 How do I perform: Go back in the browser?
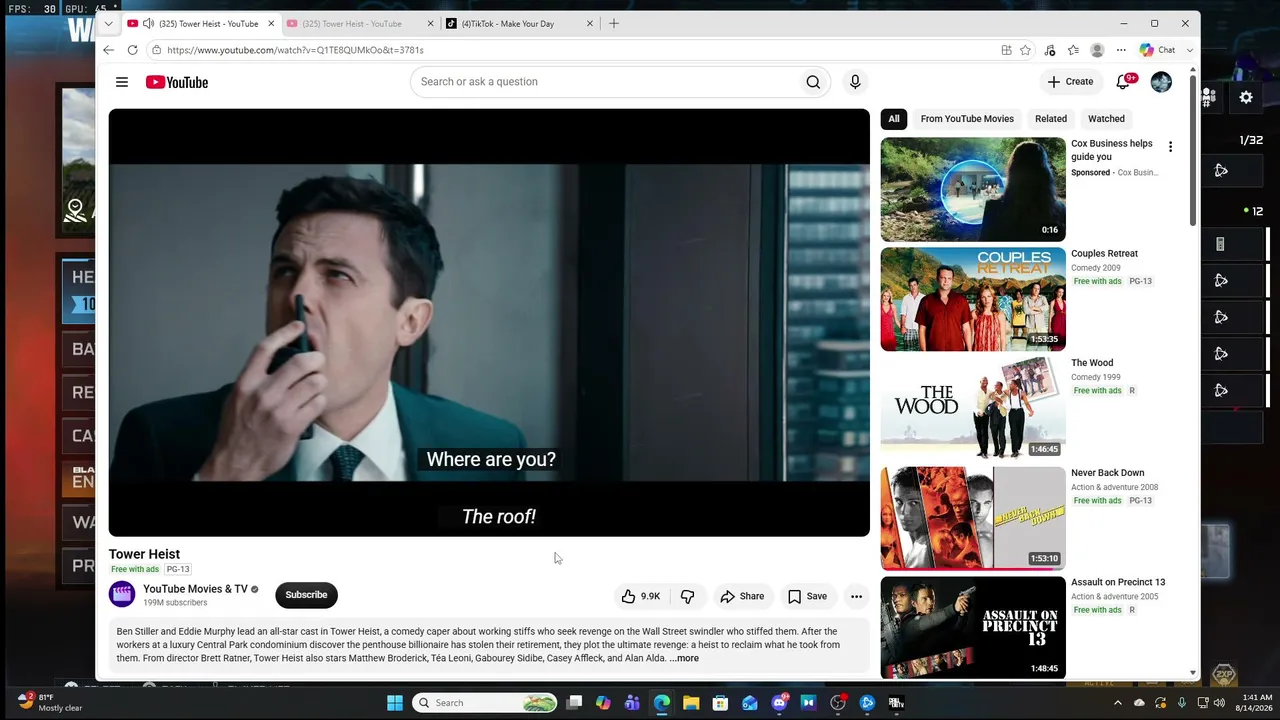(x=108, y=50)
